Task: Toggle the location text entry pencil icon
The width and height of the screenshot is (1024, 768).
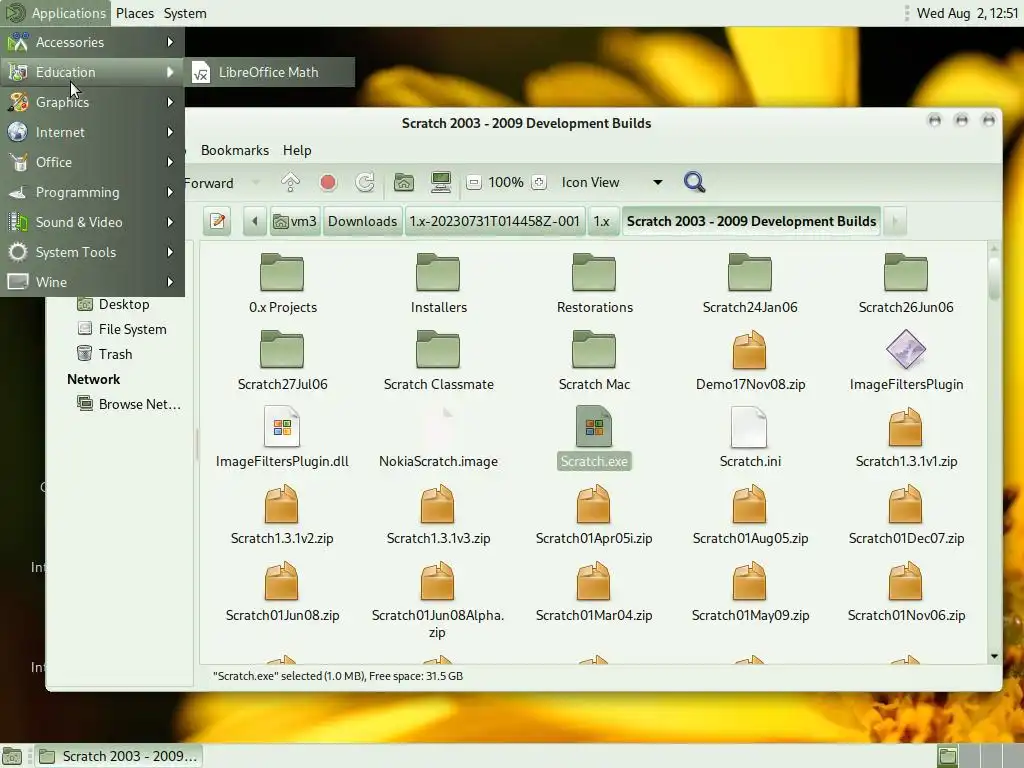Action: coord(217,221)
